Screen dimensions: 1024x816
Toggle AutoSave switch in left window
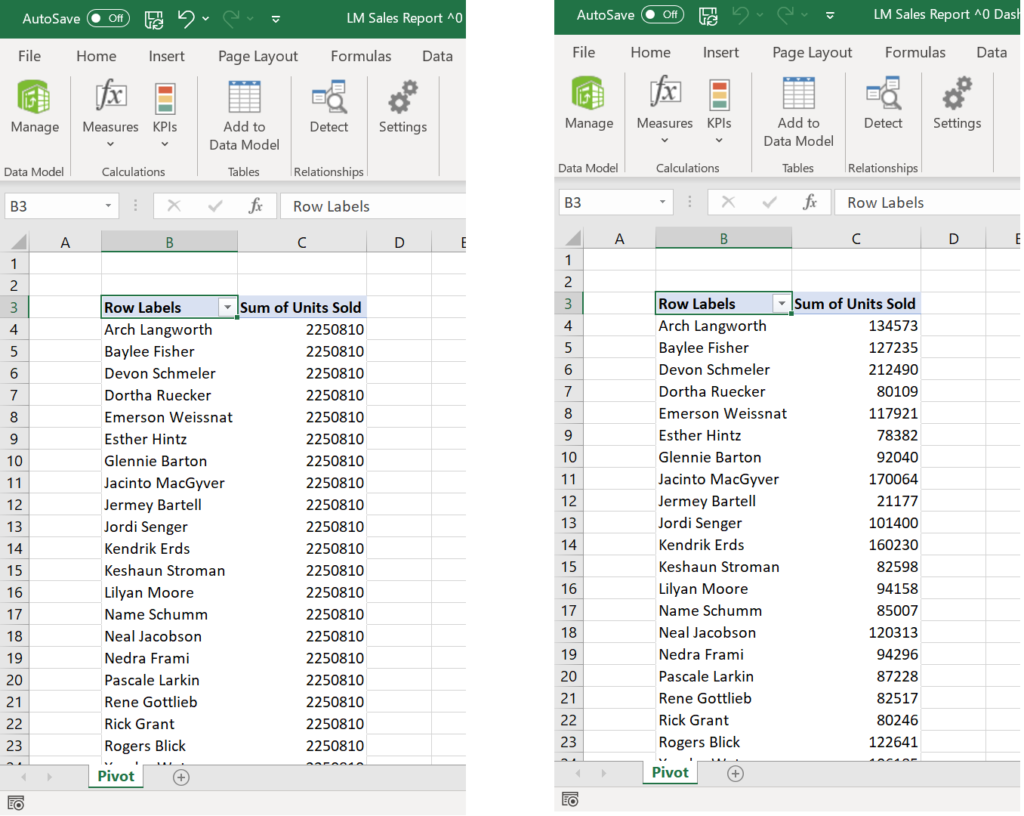pos(108,18)
